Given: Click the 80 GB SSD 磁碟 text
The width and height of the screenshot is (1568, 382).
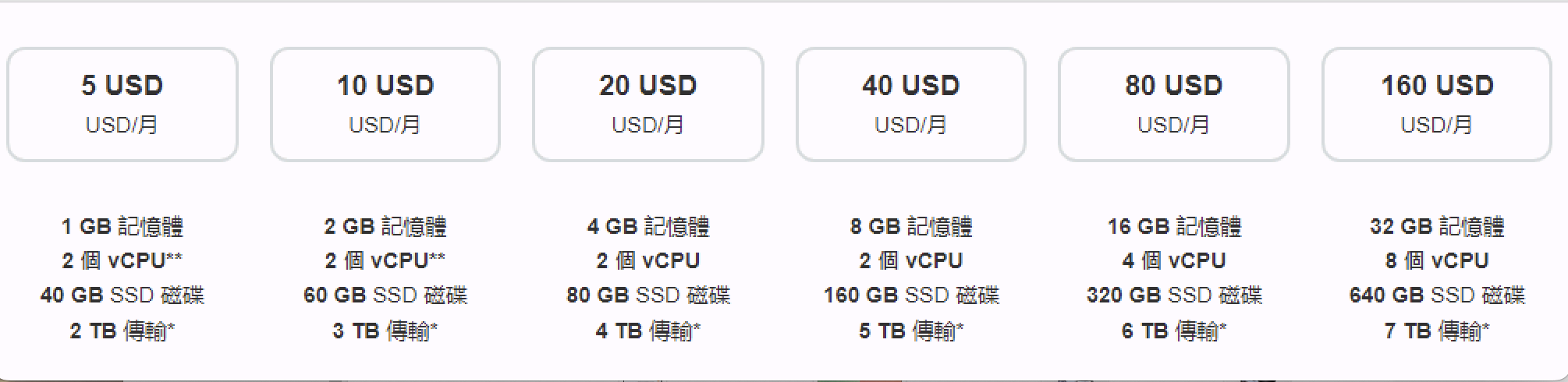Looking at the screenshot, I should click(x=647, y=295).
